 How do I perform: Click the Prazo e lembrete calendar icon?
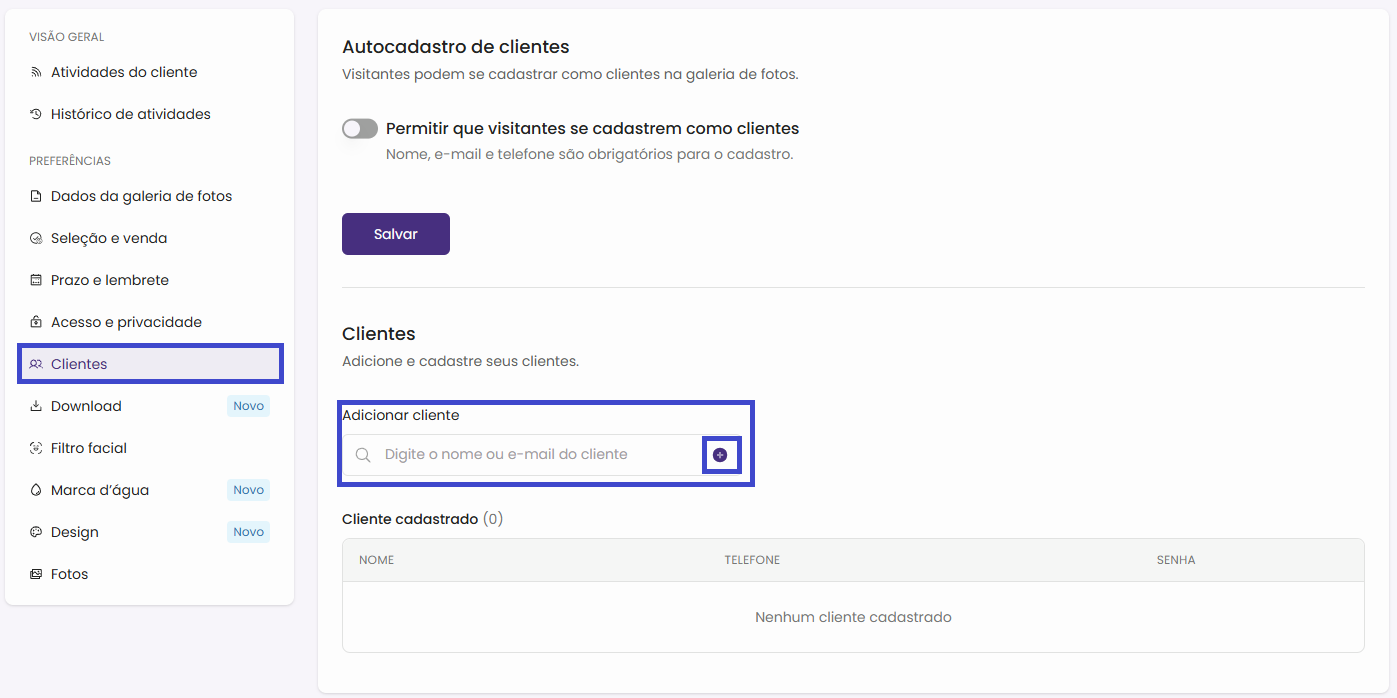(x=36, y=280)
